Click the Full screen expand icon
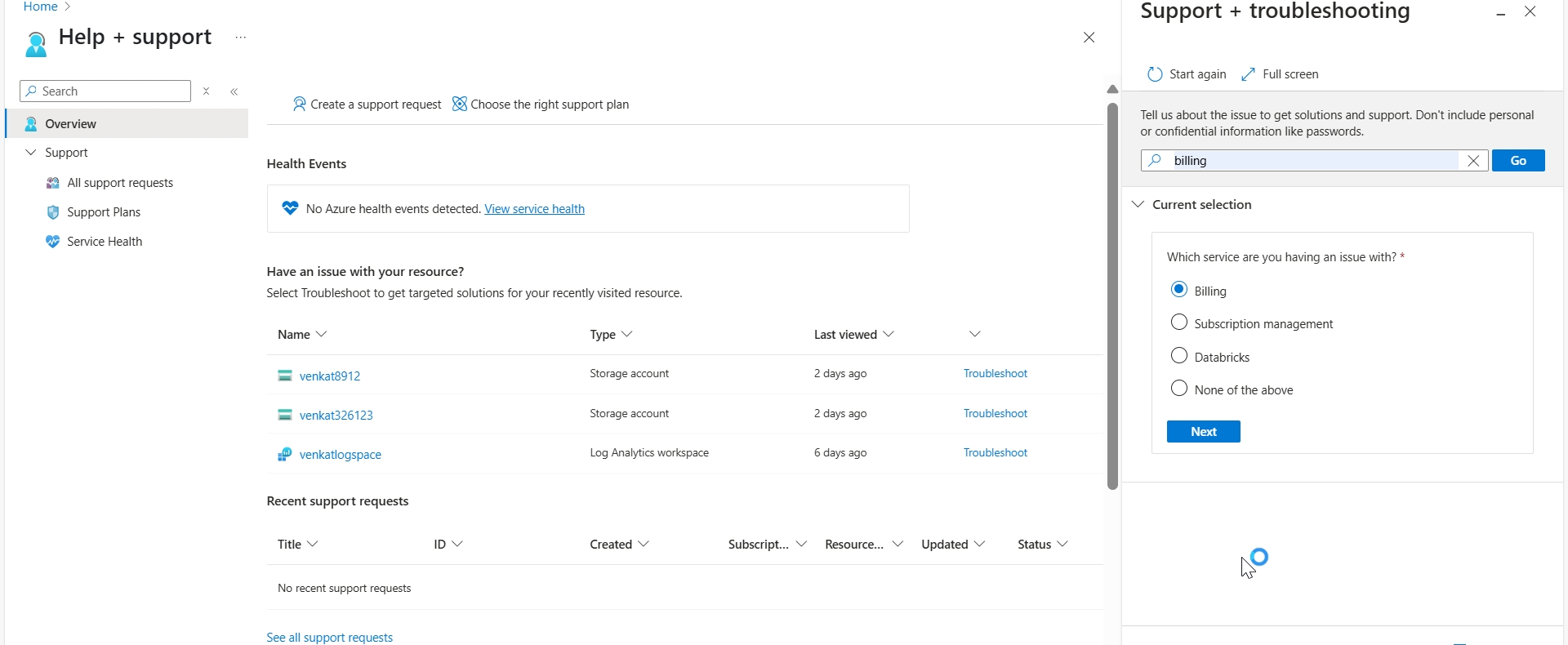 [x=1248, y=74]
